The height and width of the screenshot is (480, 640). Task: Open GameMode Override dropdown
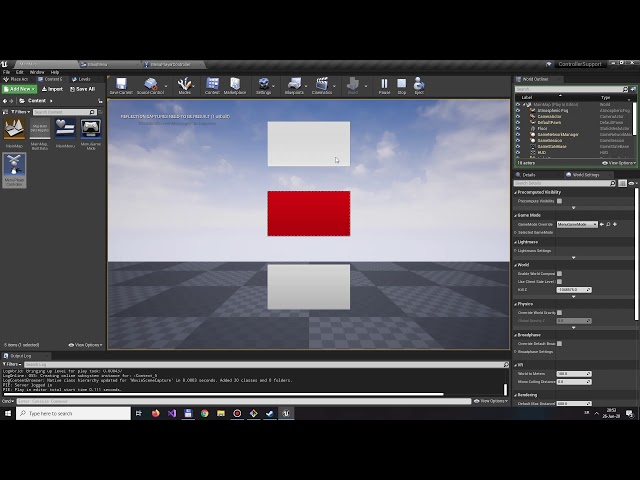click(x=577, y=224)
